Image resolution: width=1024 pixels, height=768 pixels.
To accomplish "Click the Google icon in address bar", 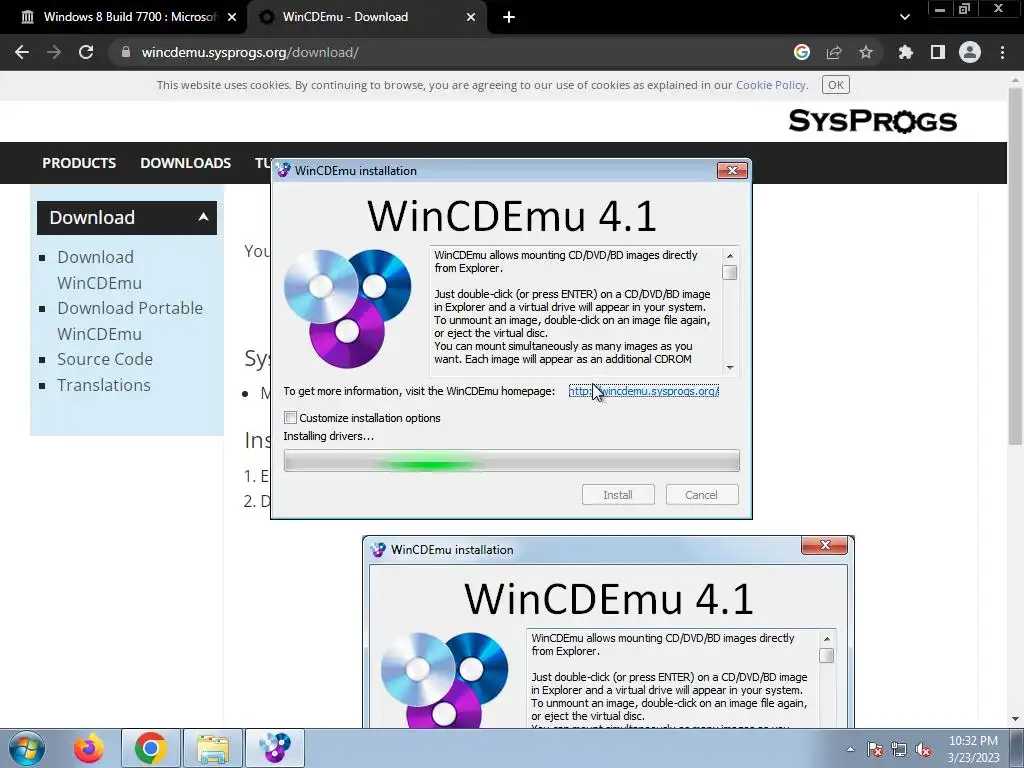I will [802, 52].
